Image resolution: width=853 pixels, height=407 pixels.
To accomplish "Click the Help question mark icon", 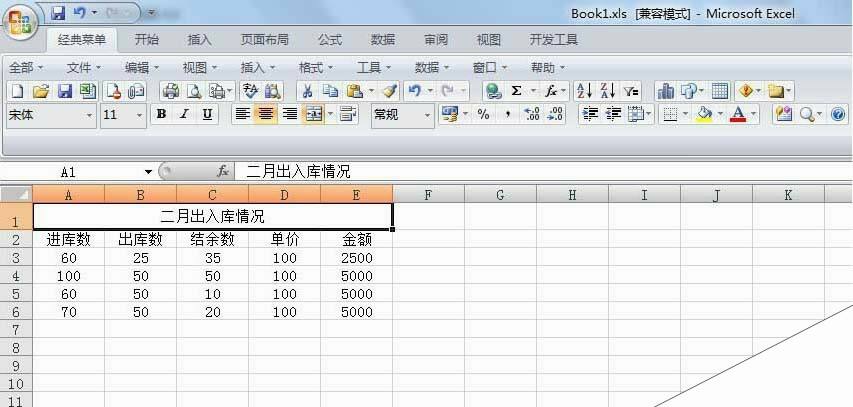I will point(838,114).
